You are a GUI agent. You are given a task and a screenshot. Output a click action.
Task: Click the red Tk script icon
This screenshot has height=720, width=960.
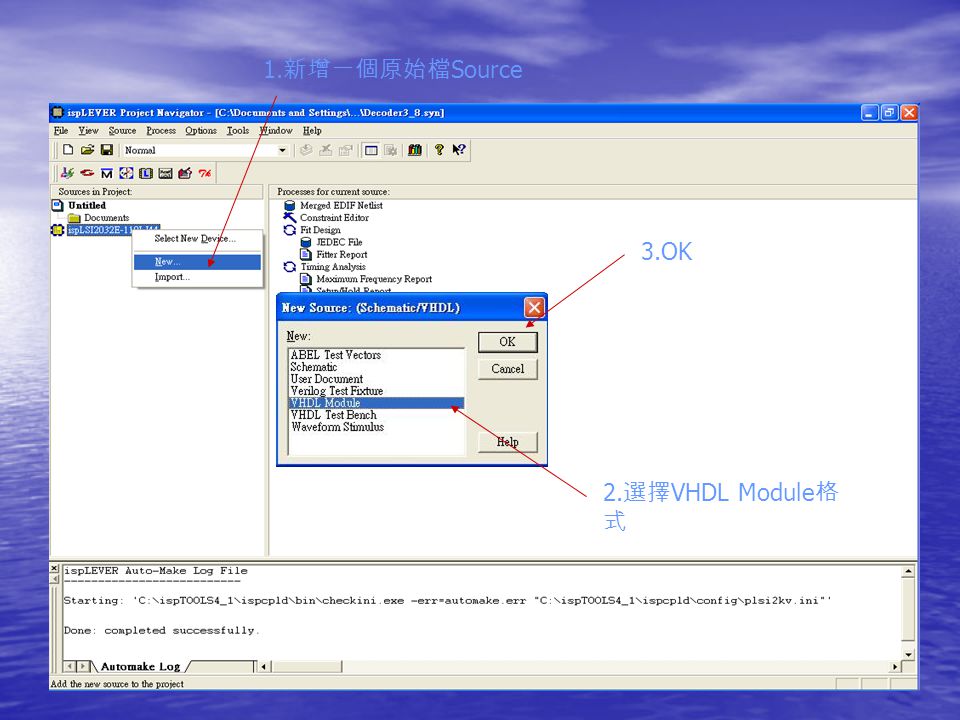click(x=204, y=173)
